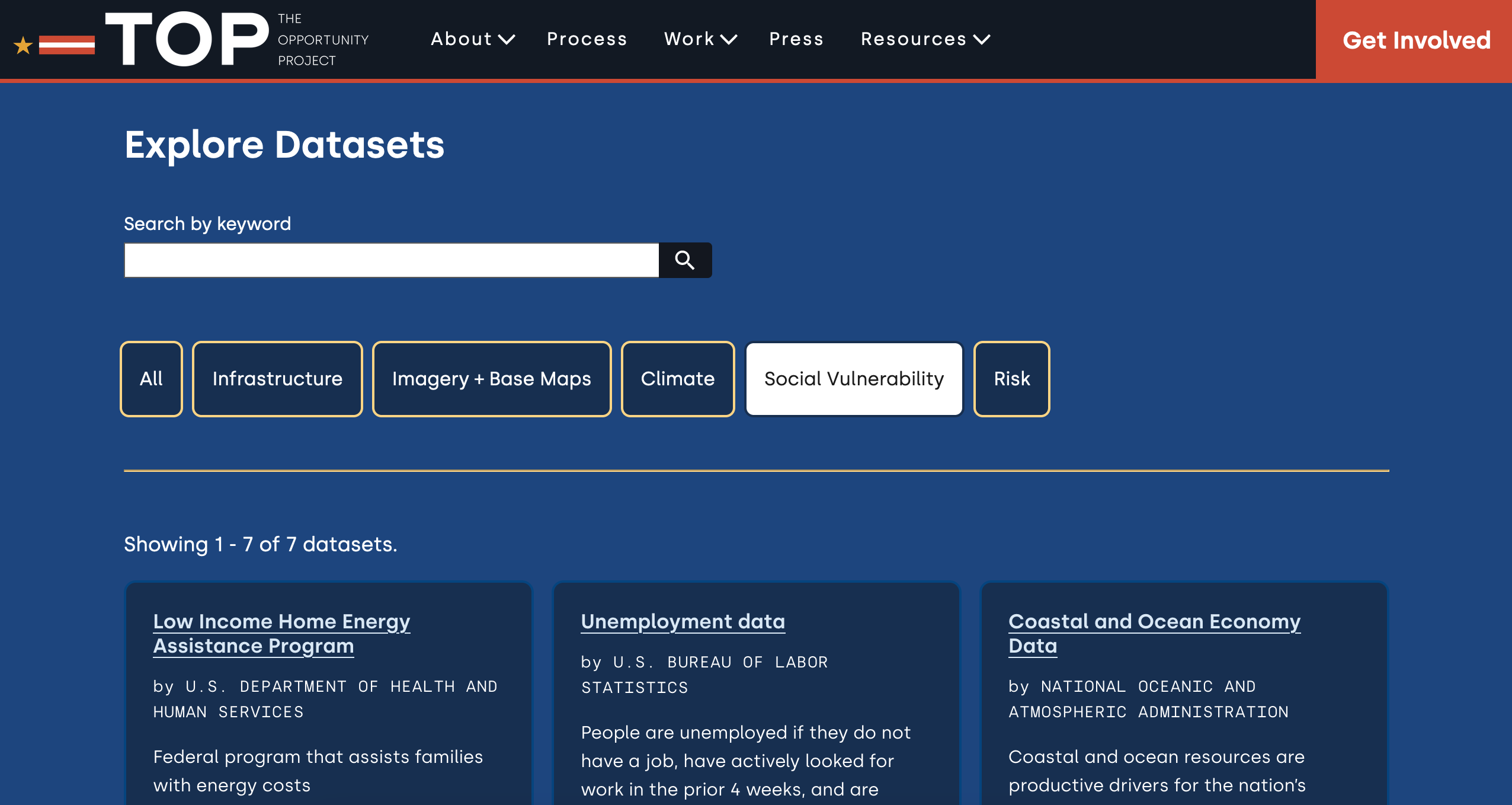
Task: Open the About nav item
Action: [x=462, y=39]
